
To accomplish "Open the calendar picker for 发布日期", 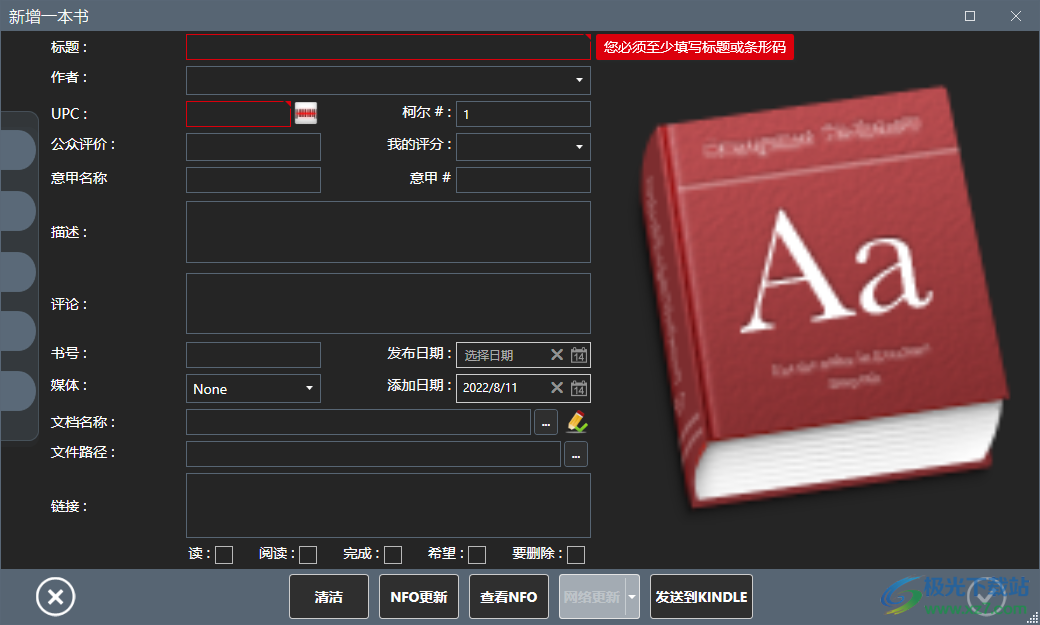I will 579,354.
